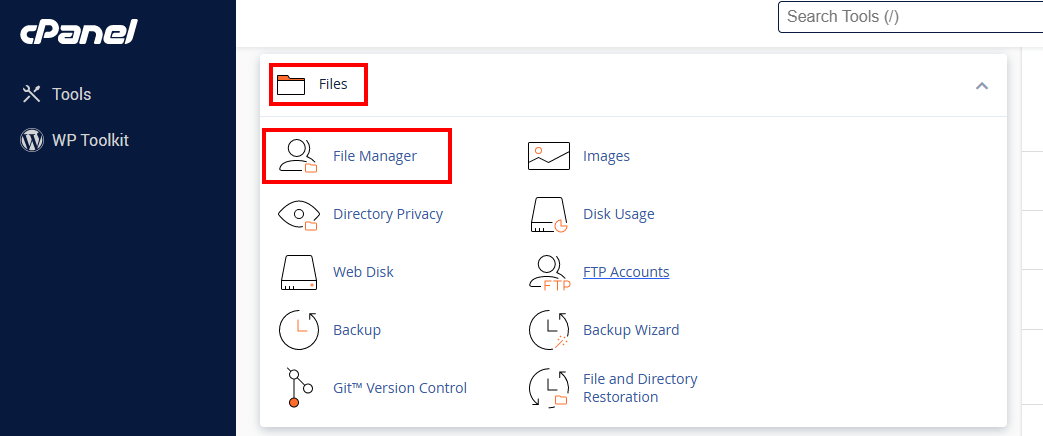Click the Disk Usage drive icon
Screen dimensions: 1043x436
coord(549,215)
